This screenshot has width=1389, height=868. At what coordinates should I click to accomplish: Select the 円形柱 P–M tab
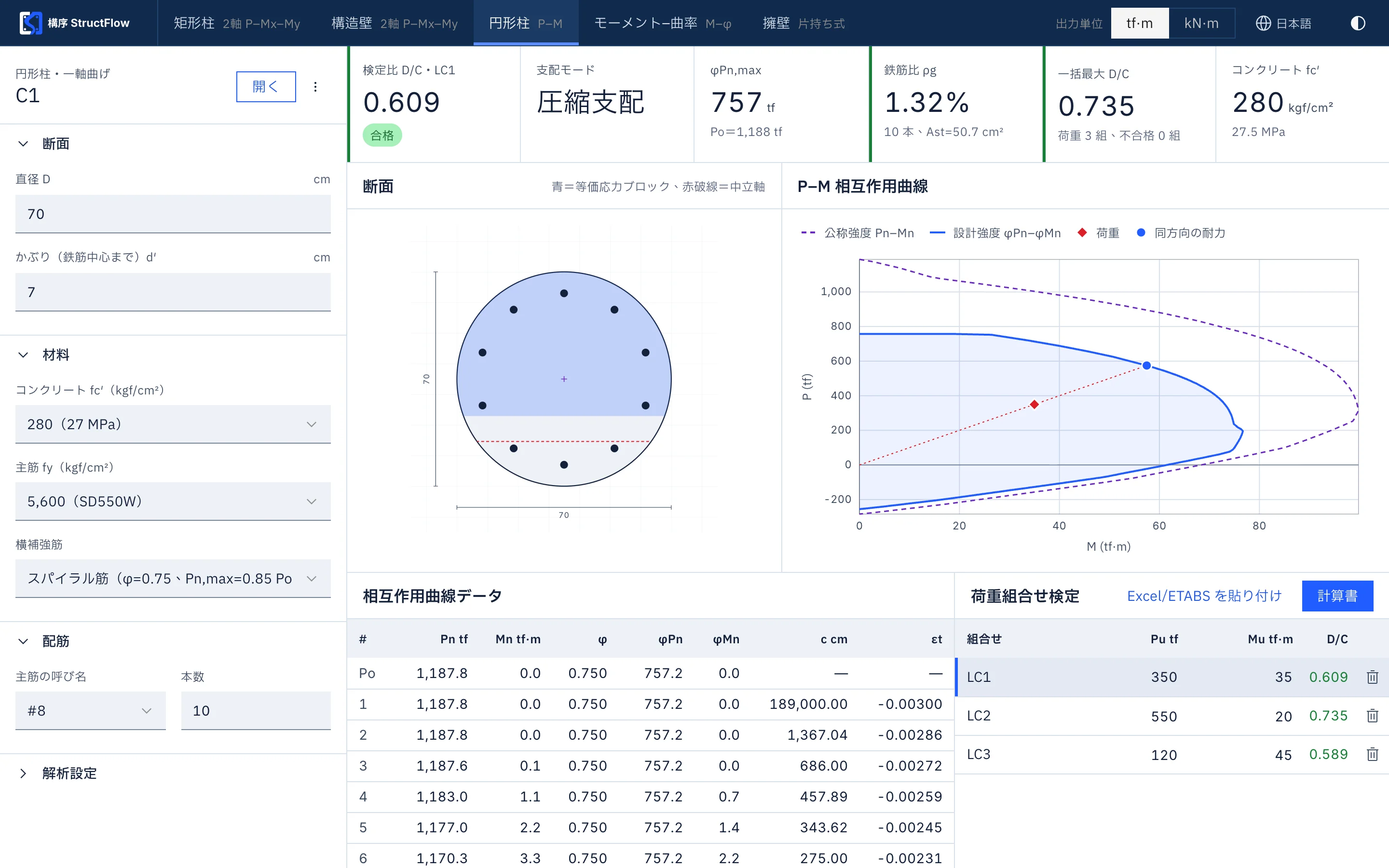click(x=526, y=23)
